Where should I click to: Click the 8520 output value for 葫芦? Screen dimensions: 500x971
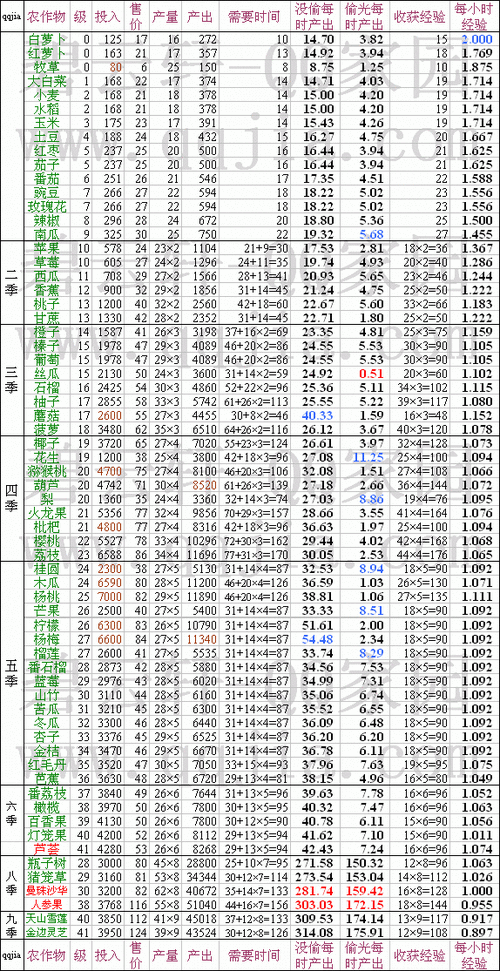204,484
